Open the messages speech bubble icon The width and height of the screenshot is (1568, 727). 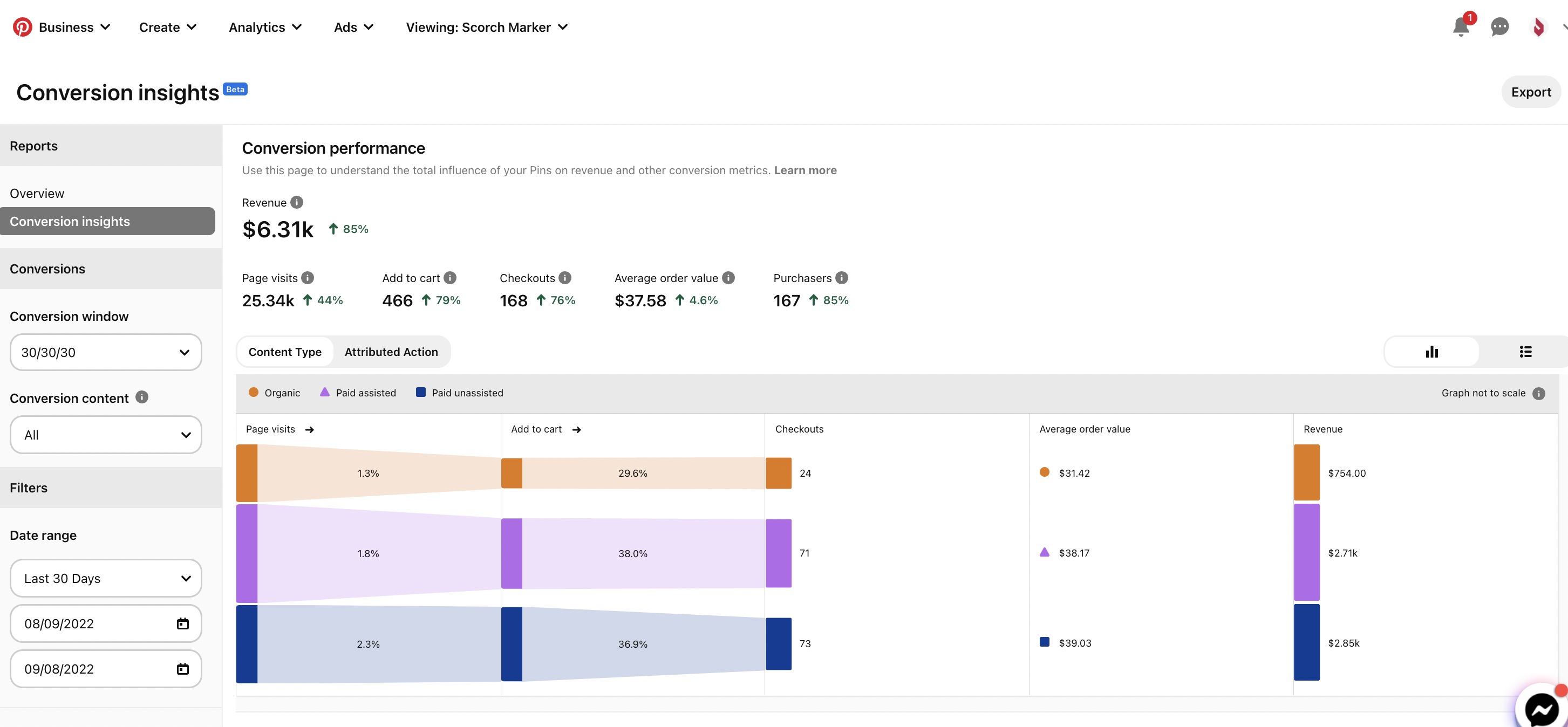point(1499,27)
